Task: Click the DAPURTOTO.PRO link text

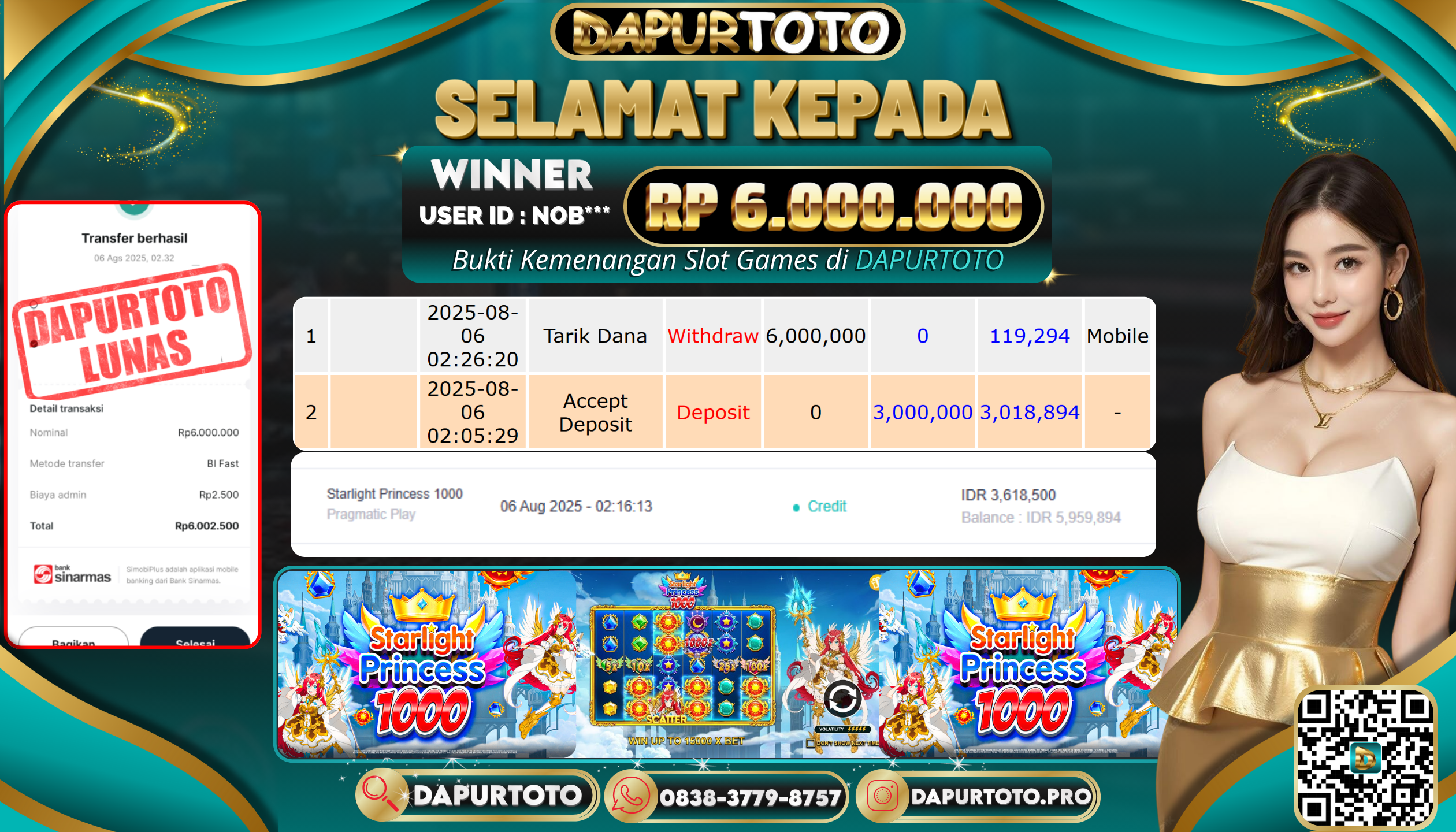Action: pos(1001,796)
